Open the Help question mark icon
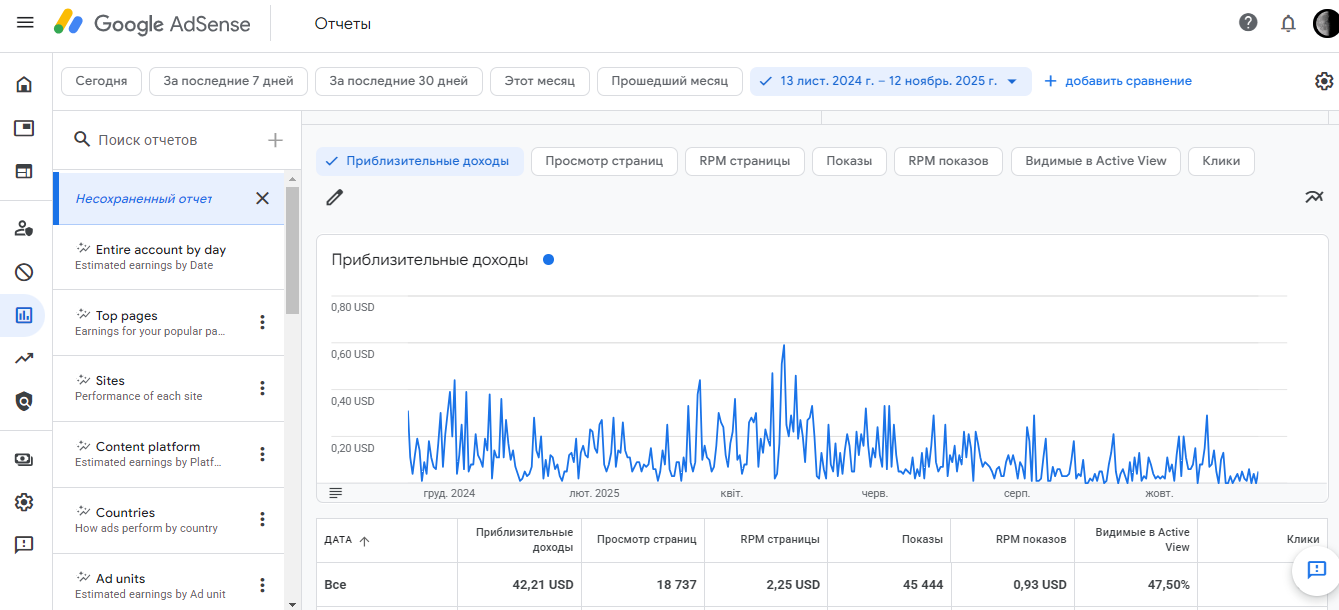Screen dimensions: 1339x610 pos(1248,23)
